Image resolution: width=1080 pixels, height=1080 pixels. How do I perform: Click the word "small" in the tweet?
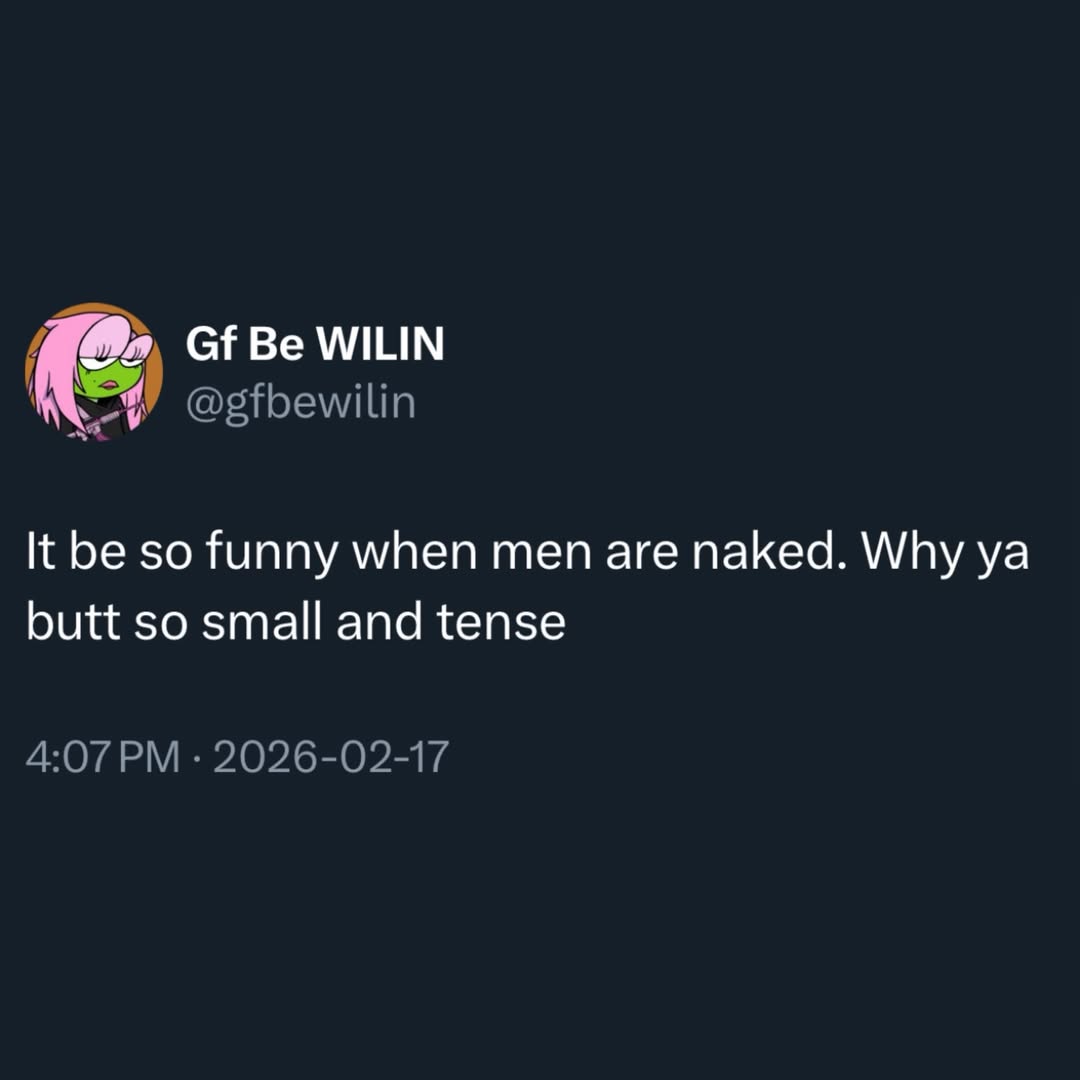click(x=262, y=621)
